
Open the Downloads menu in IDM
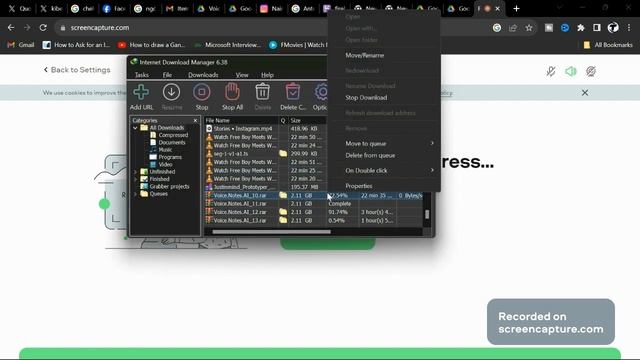[x=203, y=75]
